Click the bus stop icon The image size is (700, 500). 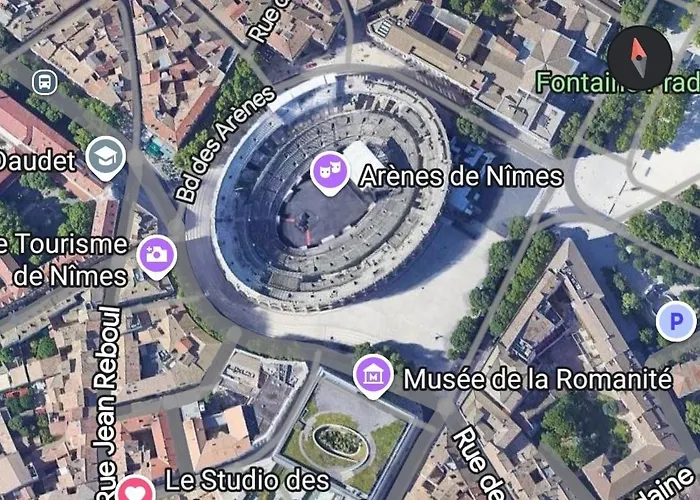click(x=45, y=82)
